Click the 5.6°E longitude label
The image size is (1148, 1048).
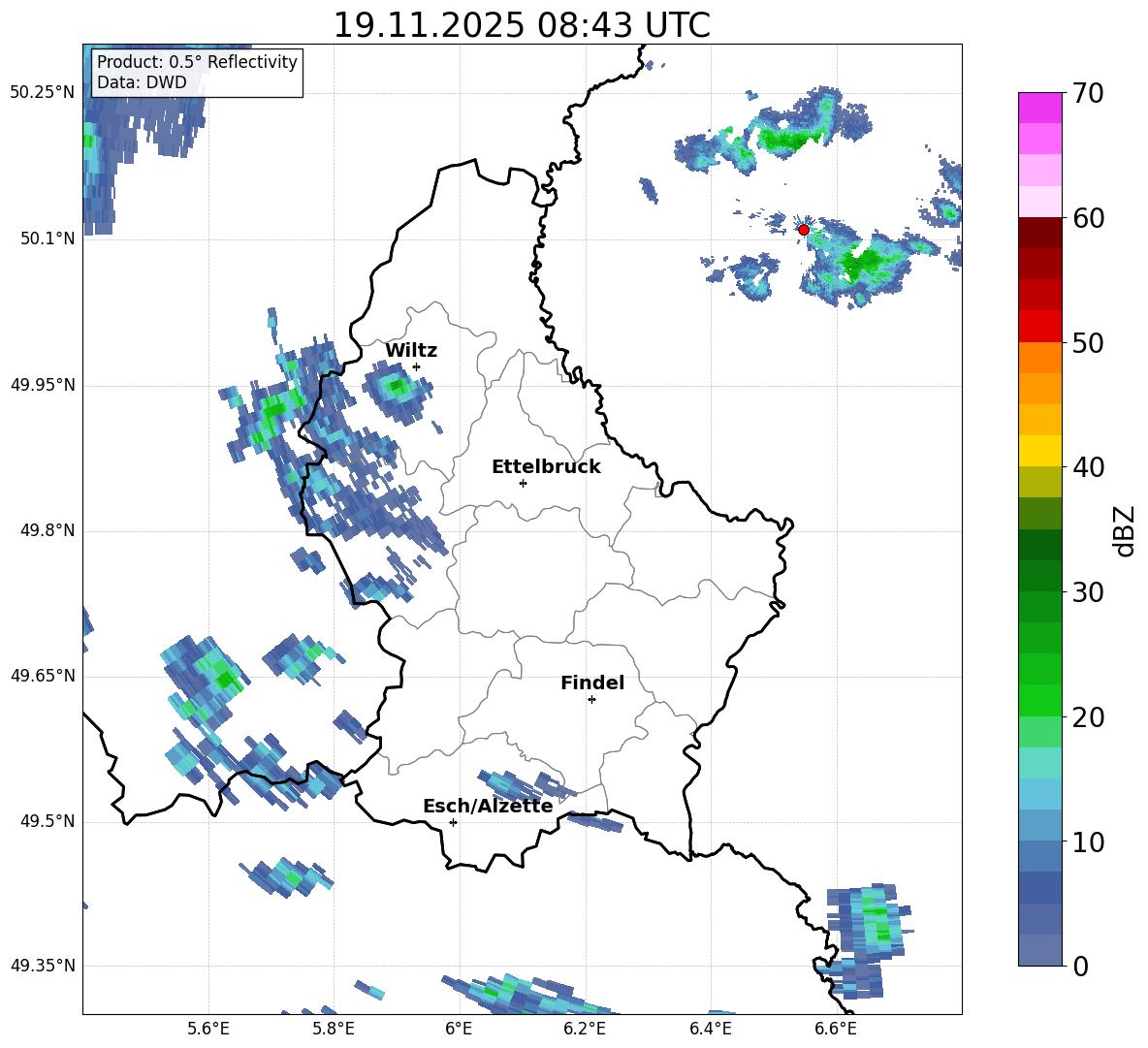208,1029
